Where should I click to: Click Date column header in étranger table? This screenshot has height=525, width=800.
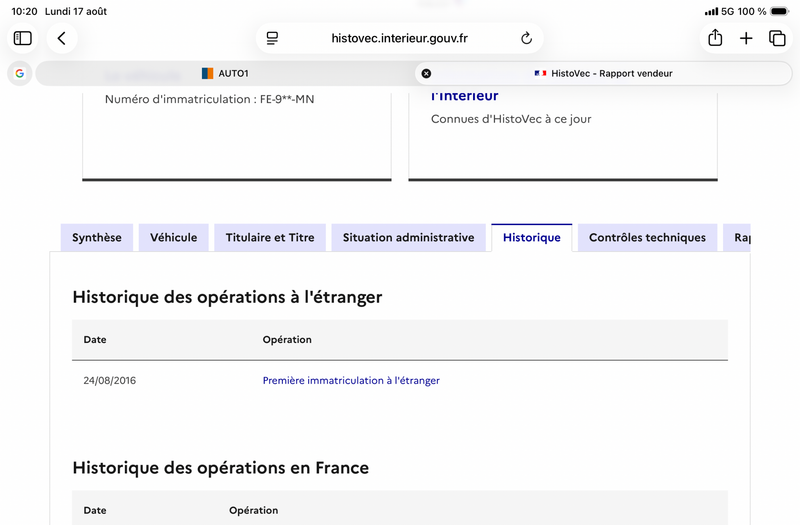95,340
